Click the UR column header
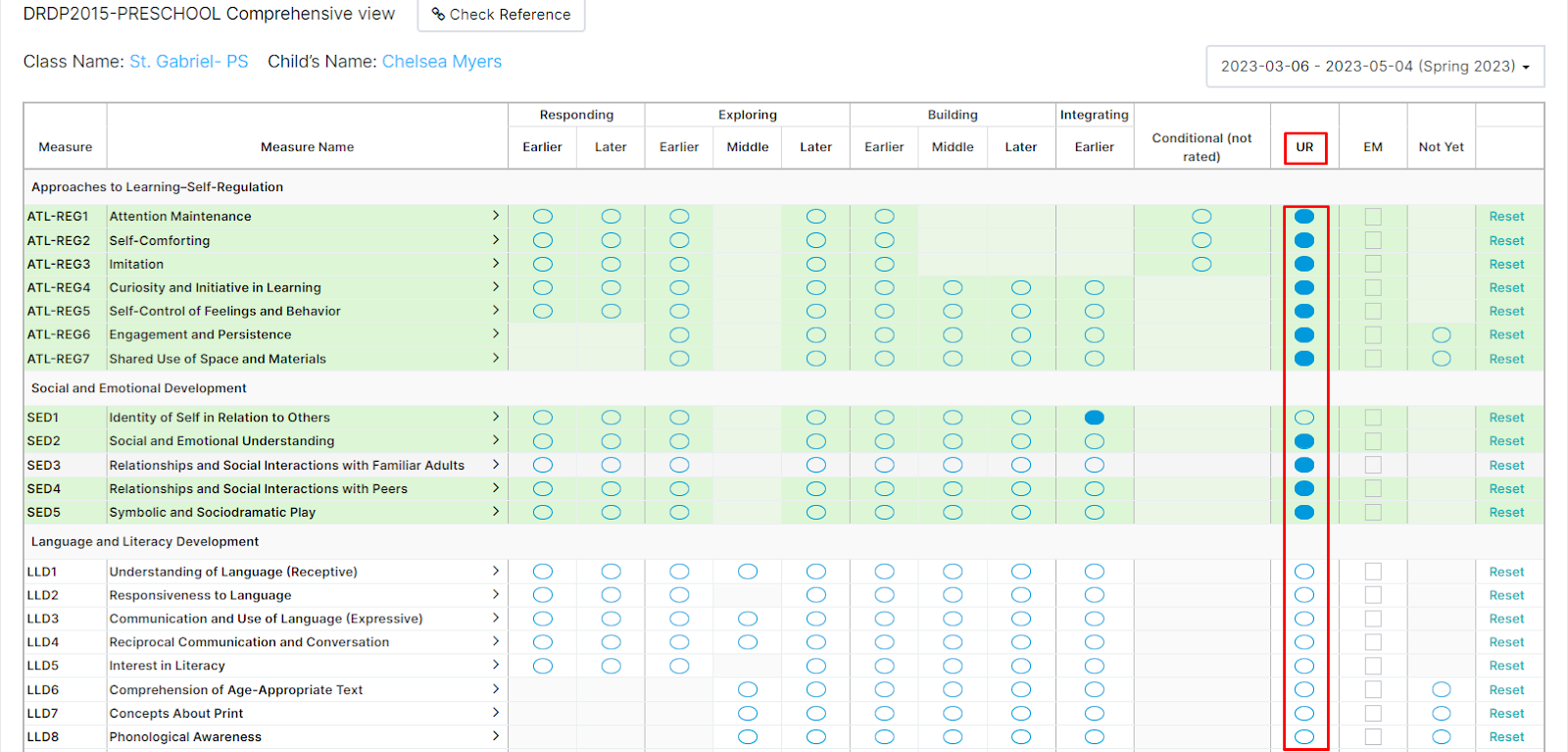The image size is (1568, 752). [1304, 147]
